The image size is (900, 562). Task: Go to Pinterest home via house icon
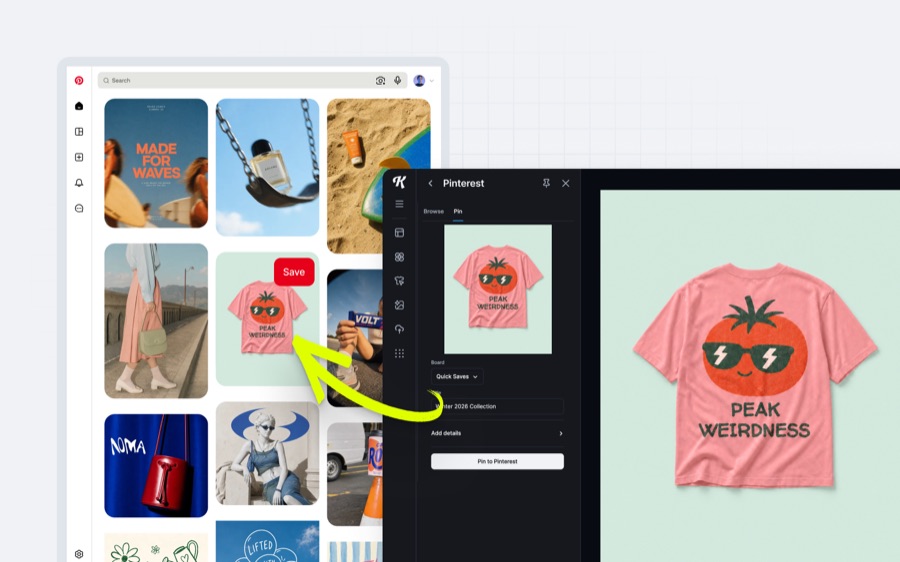(79, 106)
